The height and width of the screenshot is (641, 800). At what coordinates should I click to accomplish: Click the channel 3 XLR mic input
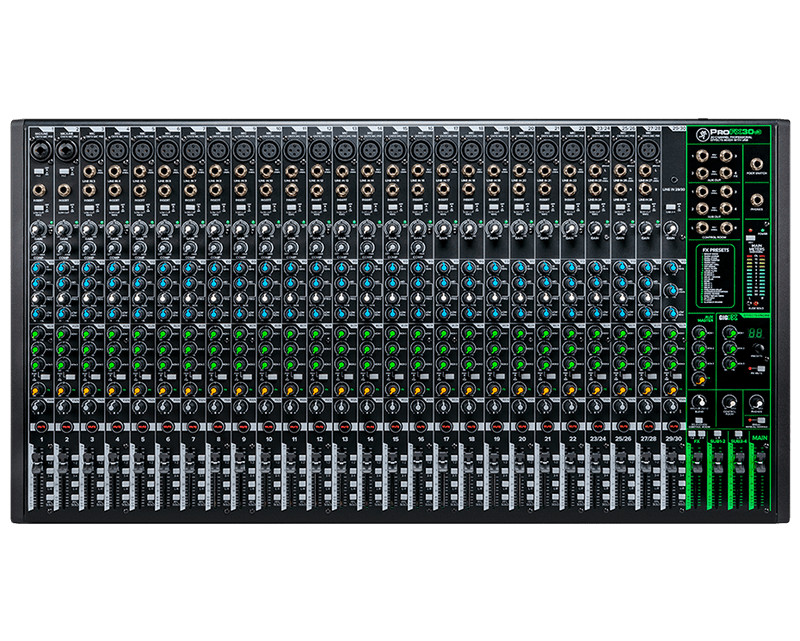click(x=90, y=150)
